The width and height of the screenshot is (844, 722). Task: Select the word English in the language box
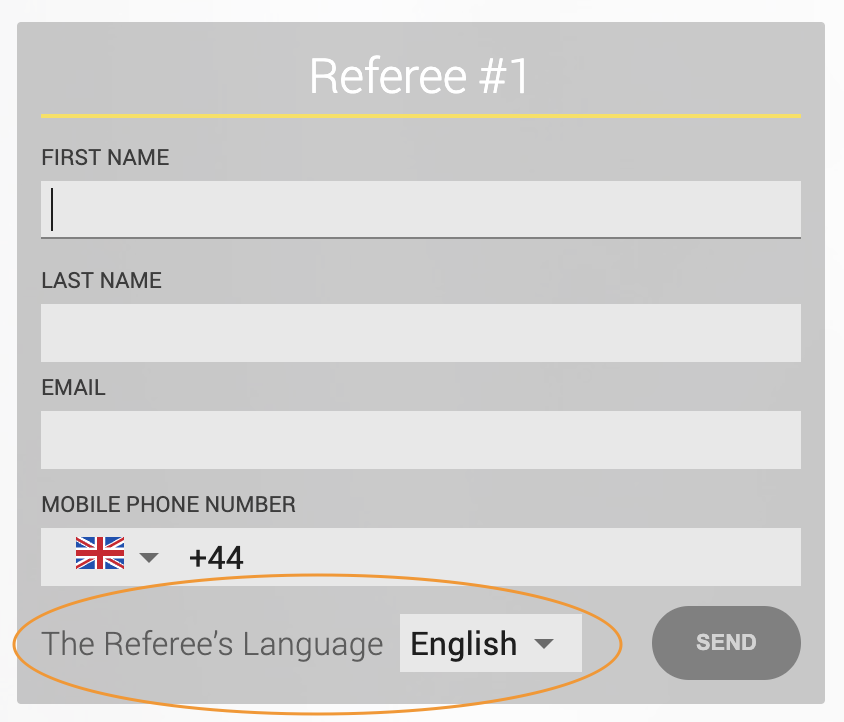pyautogui.click(x=463, y=644)
